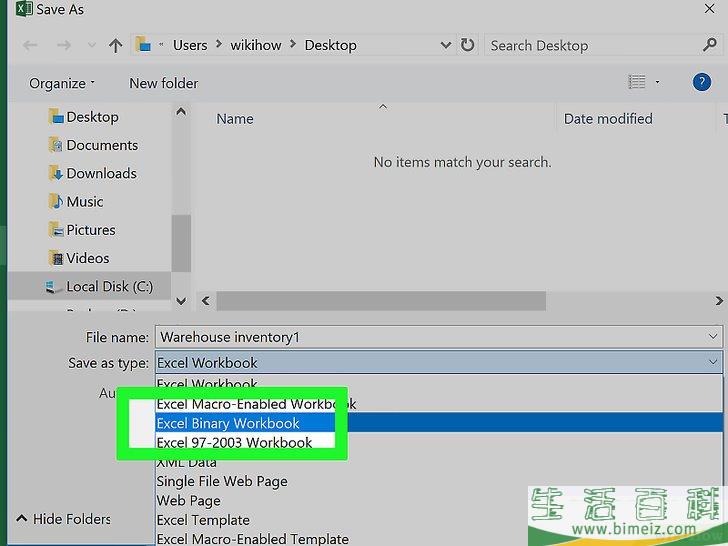
Task: Click the Up one level arrow
Action: [116, 45]
